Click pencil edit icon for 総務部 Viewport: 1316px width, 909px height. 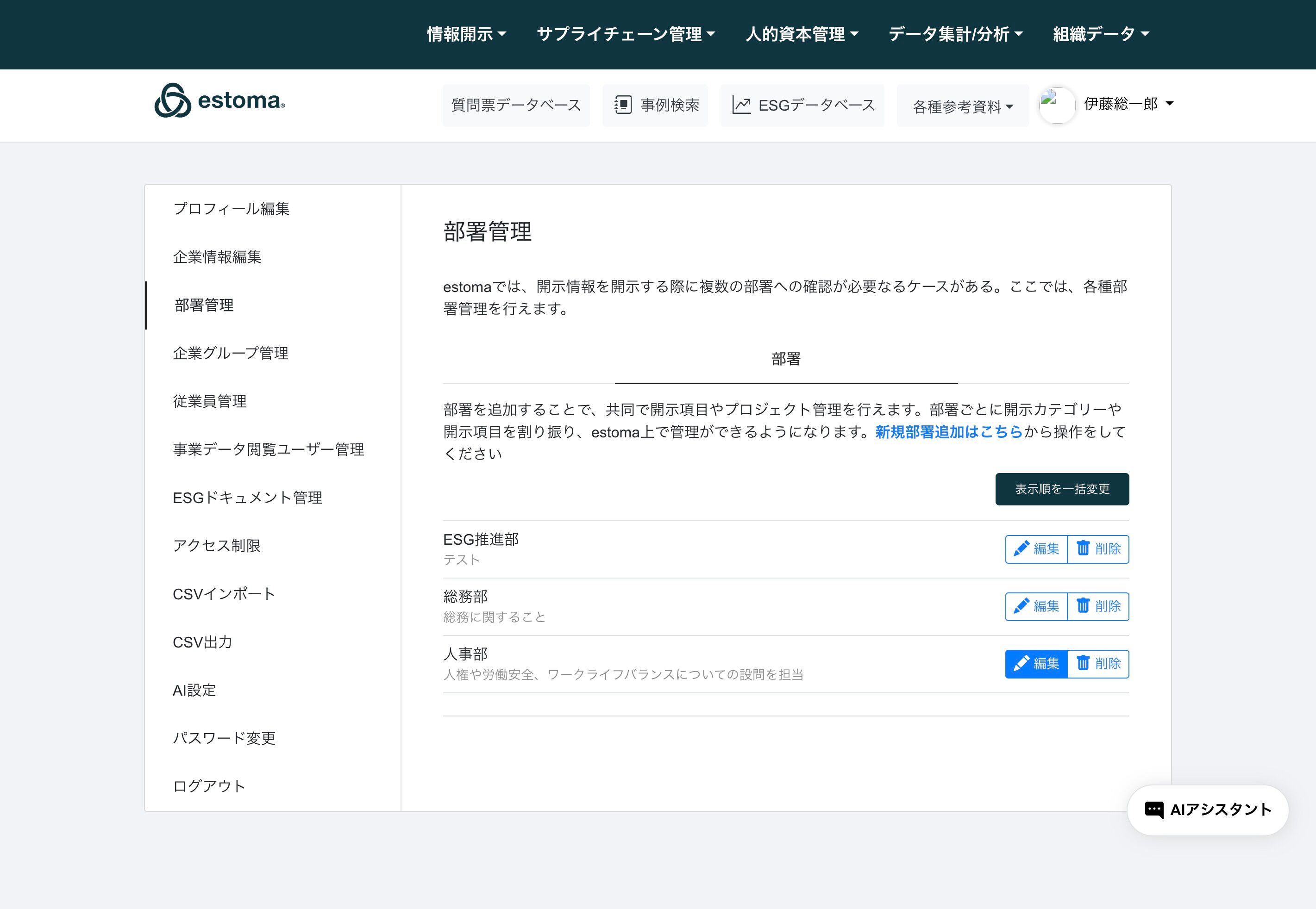(x=1021, y=606)
